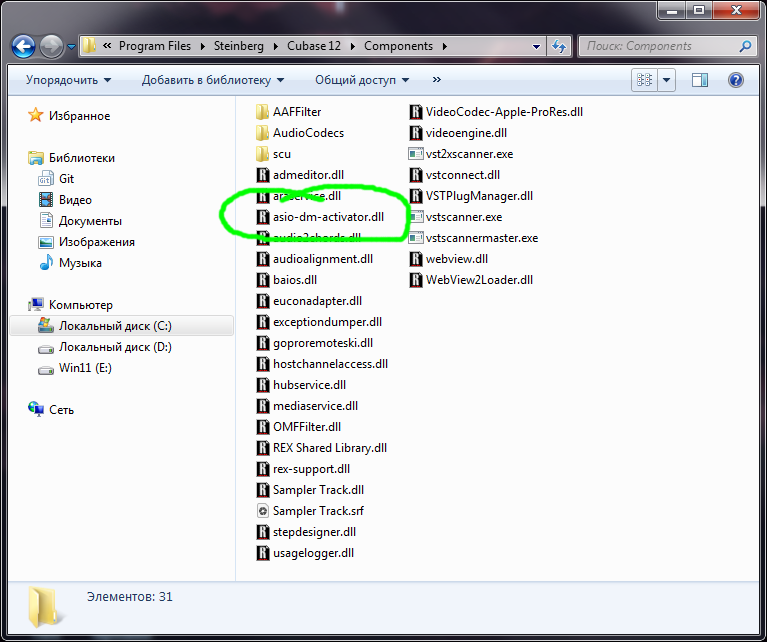Open the address bar history dropdown arrow

pyautogui.click(x=534, y=46)
